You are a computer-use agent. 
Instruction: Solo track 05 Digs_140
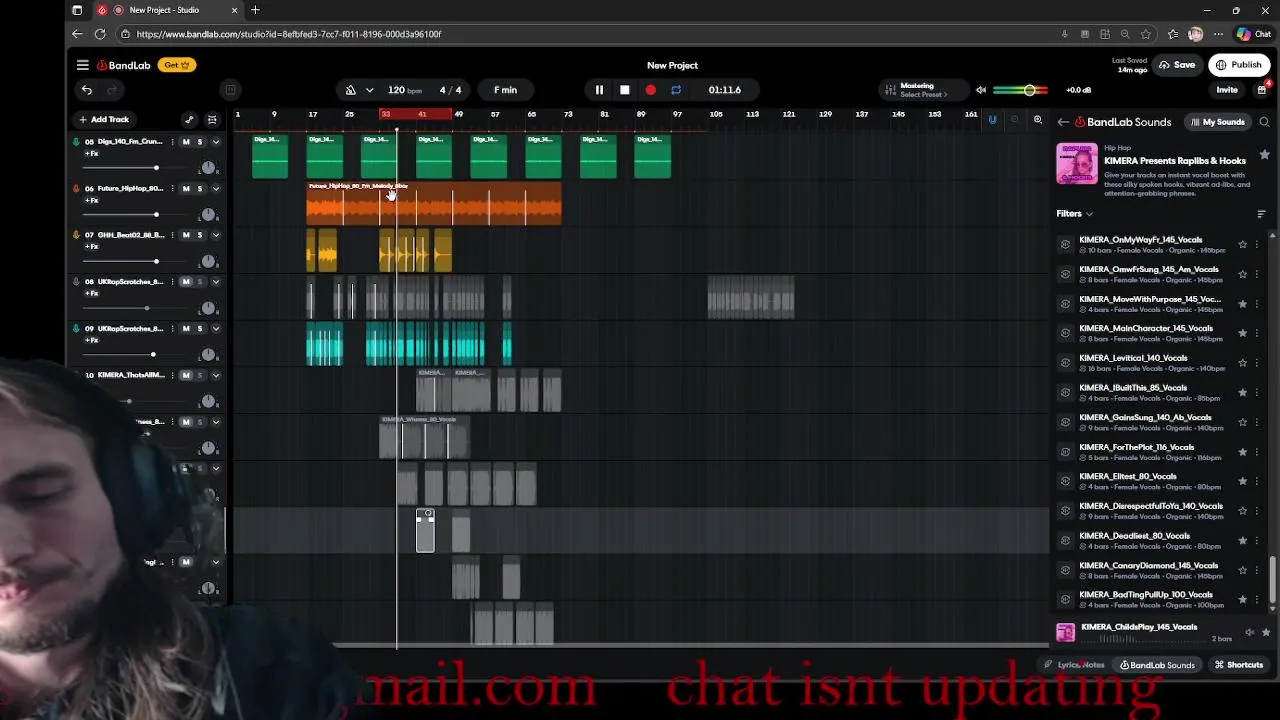click(x=199, y=142)
